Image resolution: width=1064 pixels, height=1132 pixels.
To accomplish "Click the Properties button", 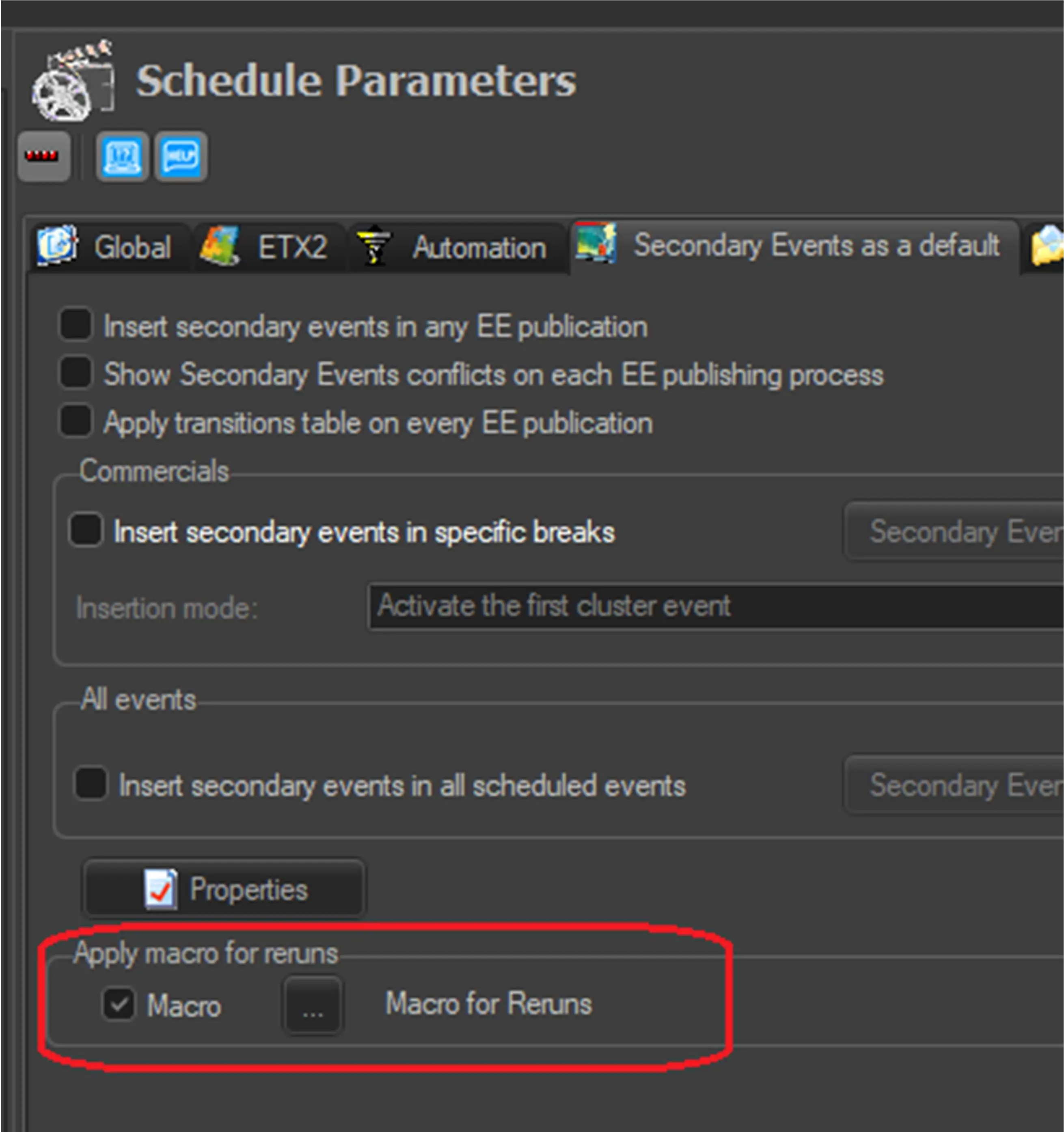I will (224, 889).
